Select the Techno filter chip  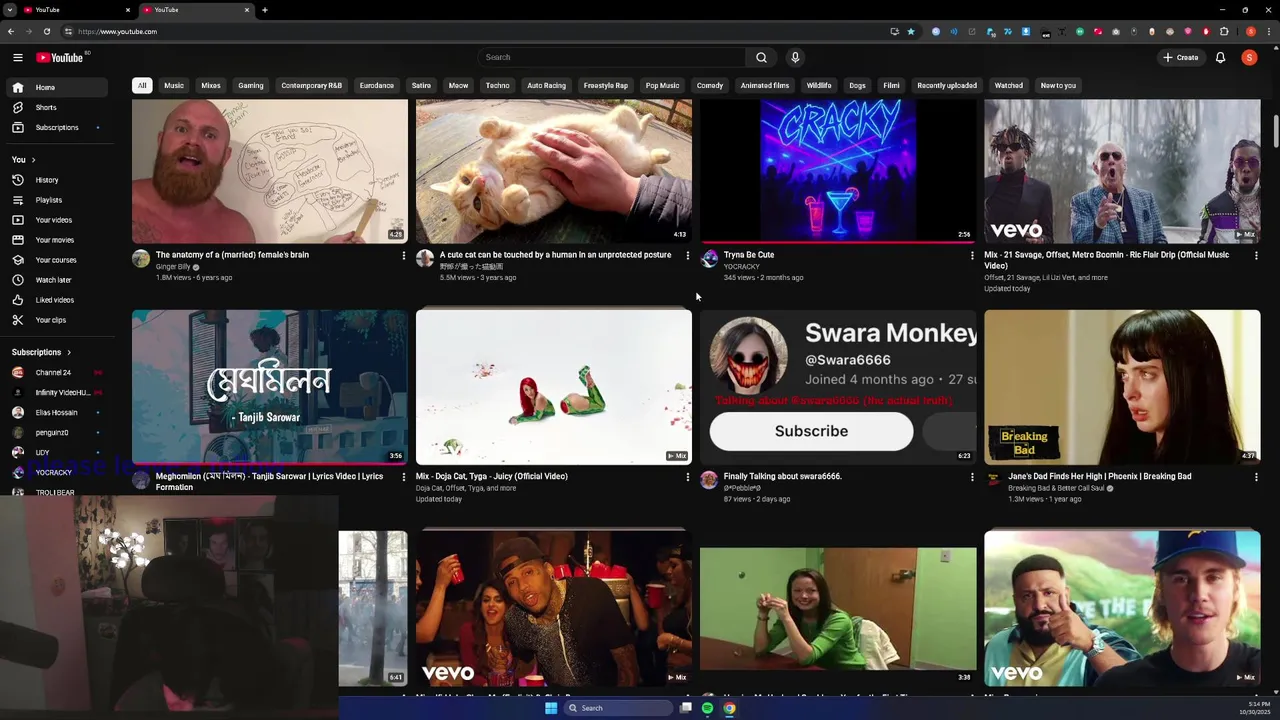click(x=497, y=85)
